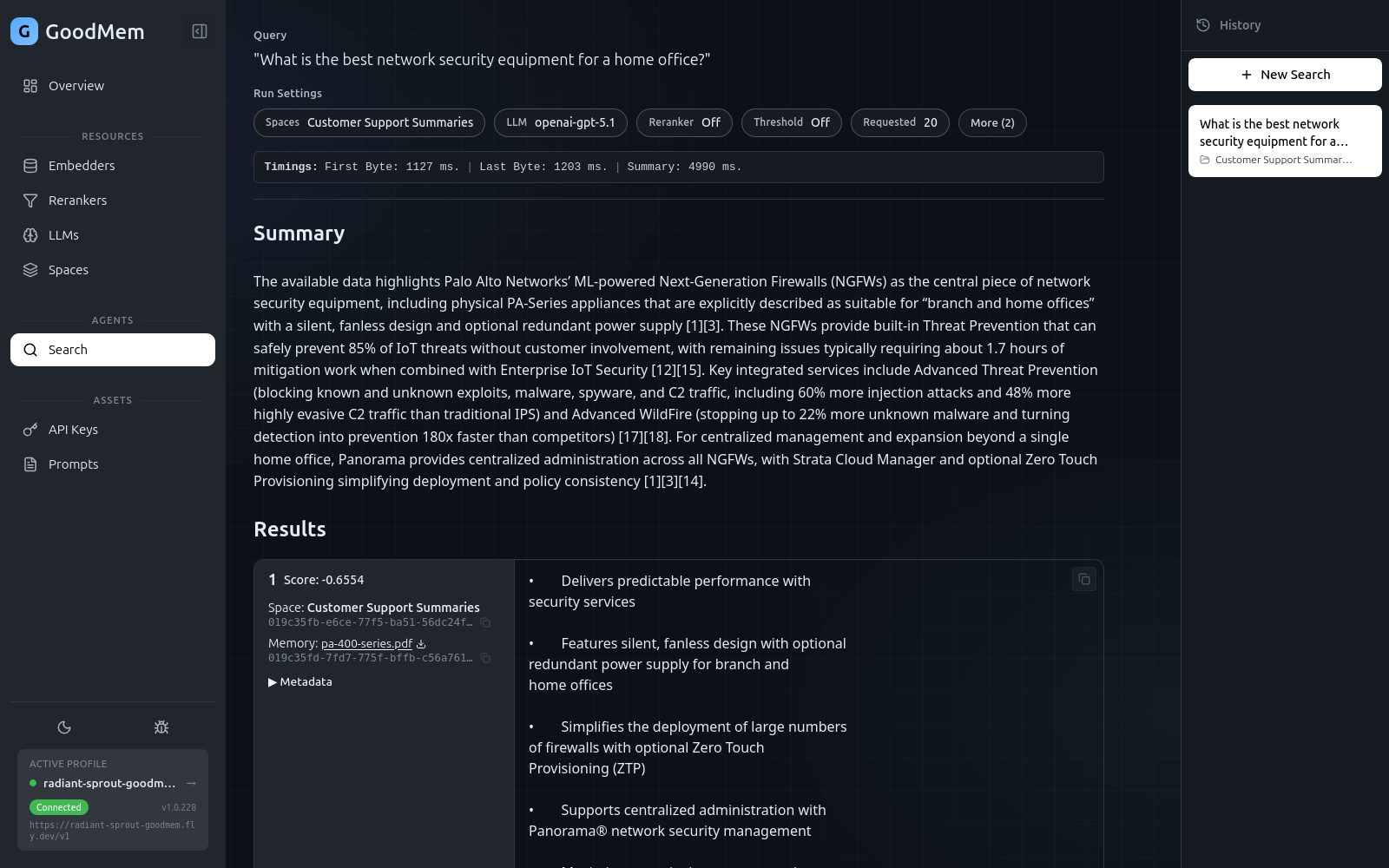Open the Prompts assets page

[x=72, y=464]
